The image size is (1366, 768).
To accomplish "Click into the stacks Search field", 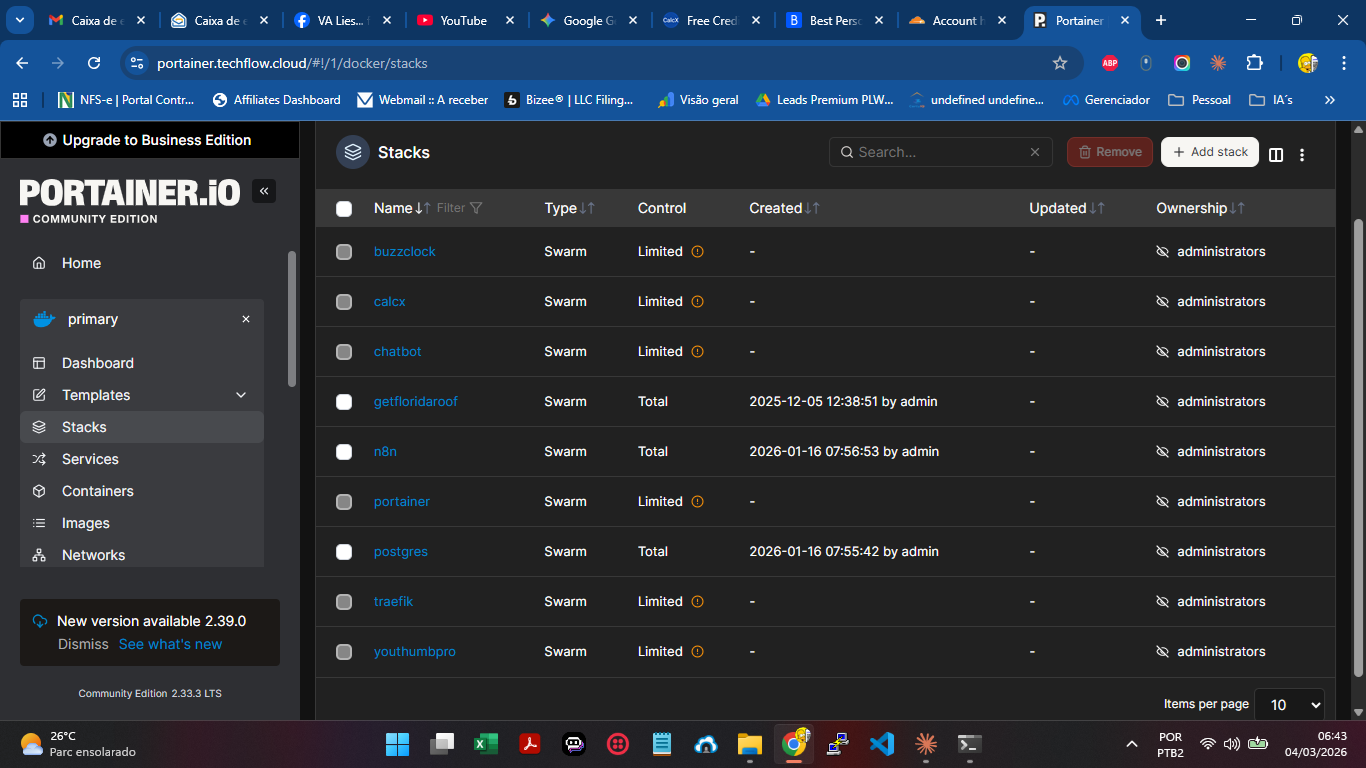I will coord(935,152).
